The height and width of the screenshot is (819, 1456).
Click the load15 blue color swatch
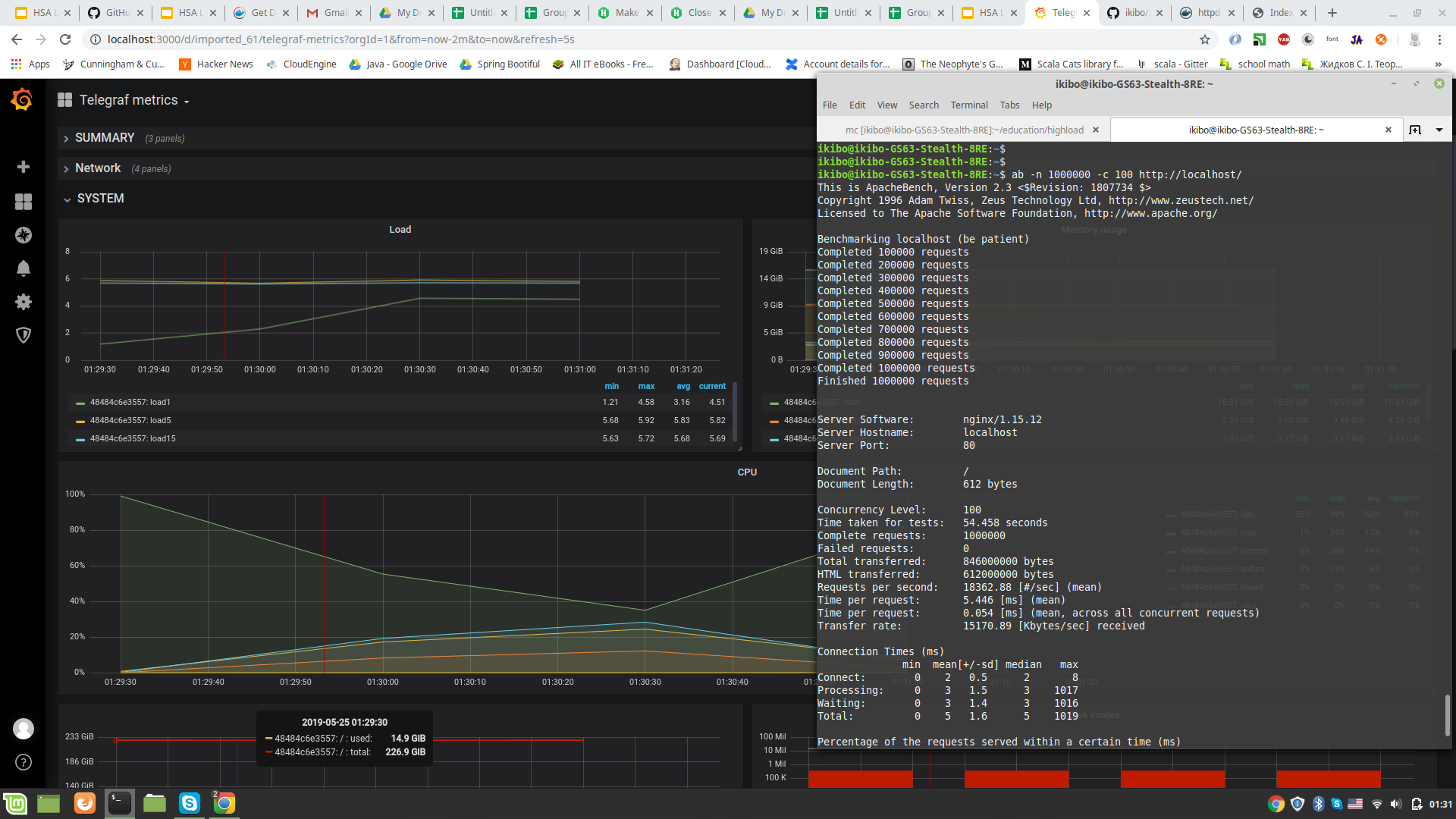80,439
